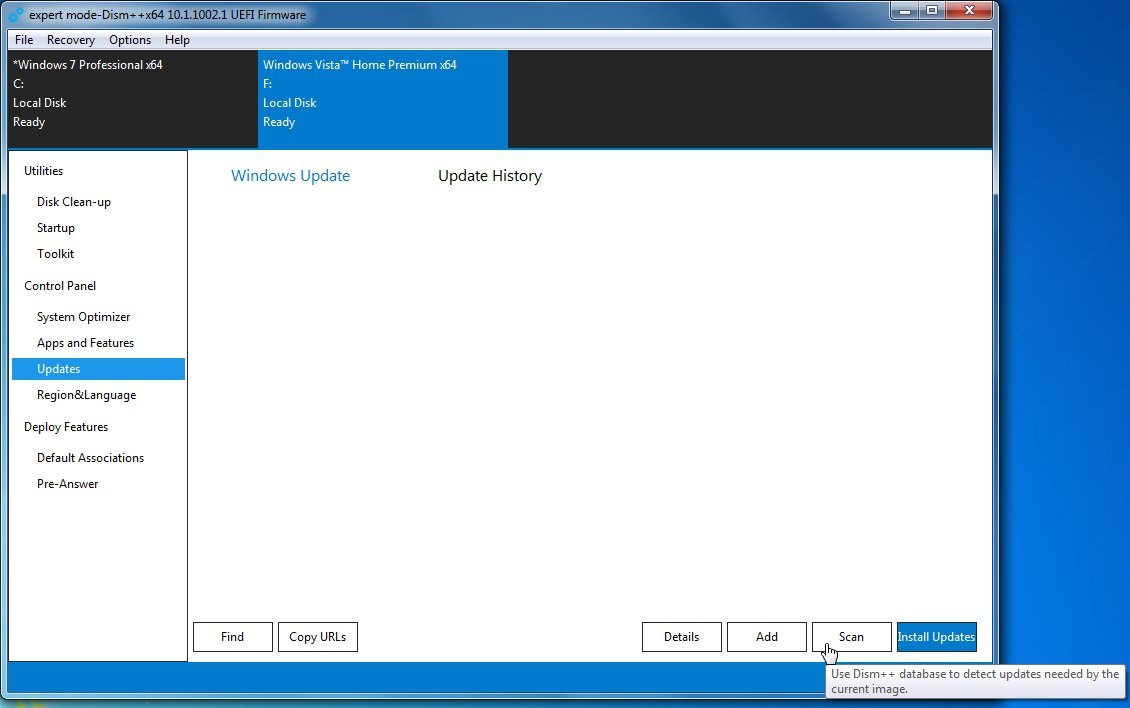Viewport: 1130px width, 708px height.
Task: Select the Windows Vista Home Premium x64 image
Action: pos(383,99)
